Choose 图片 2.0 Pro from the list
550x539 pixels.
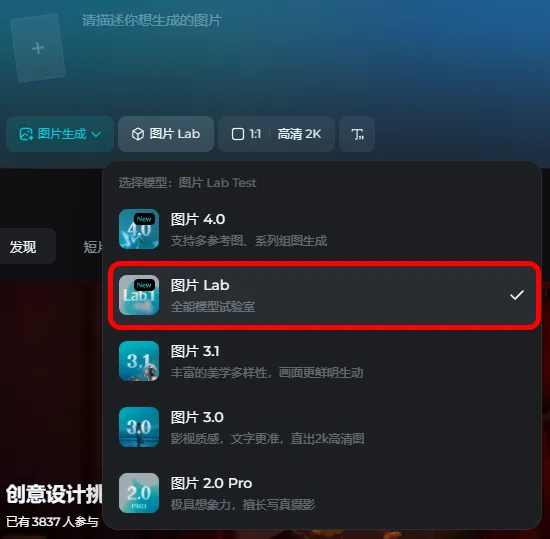[x=324, y=493]
